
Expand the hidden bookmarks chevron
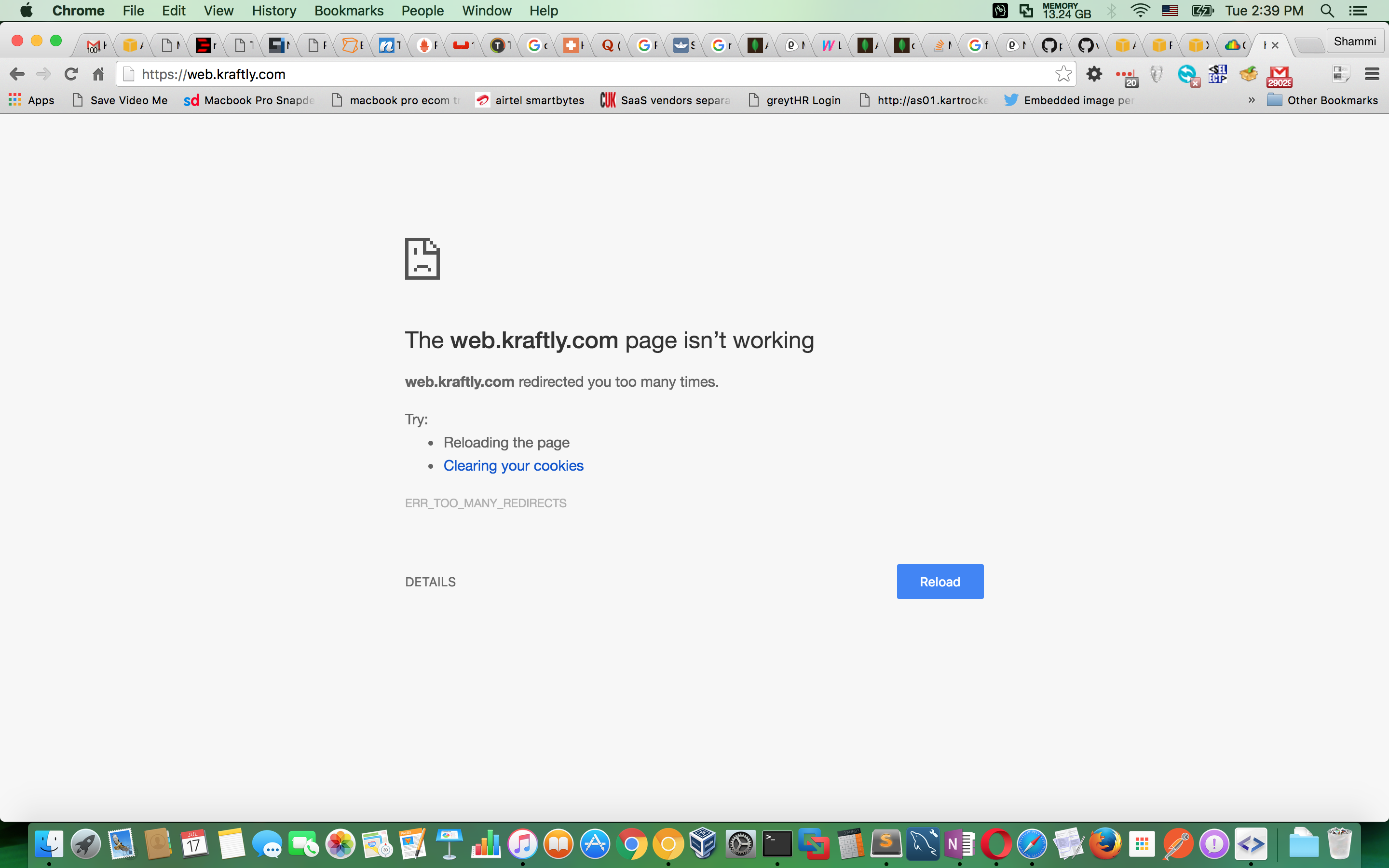(x=1252, y=100)
